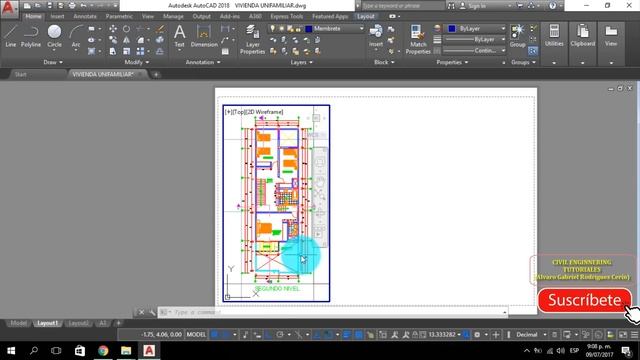Click the Stretch tool icon
Viewport: 640px width, 360px height.
pos(113,51)
